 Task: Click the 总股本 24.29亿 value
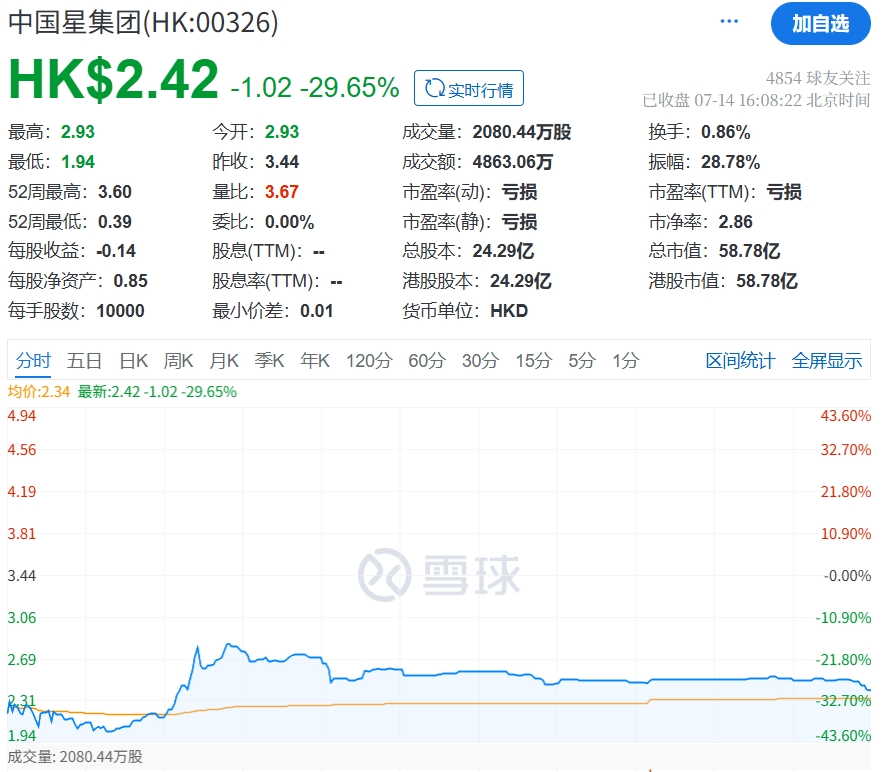tap(503, 251)
